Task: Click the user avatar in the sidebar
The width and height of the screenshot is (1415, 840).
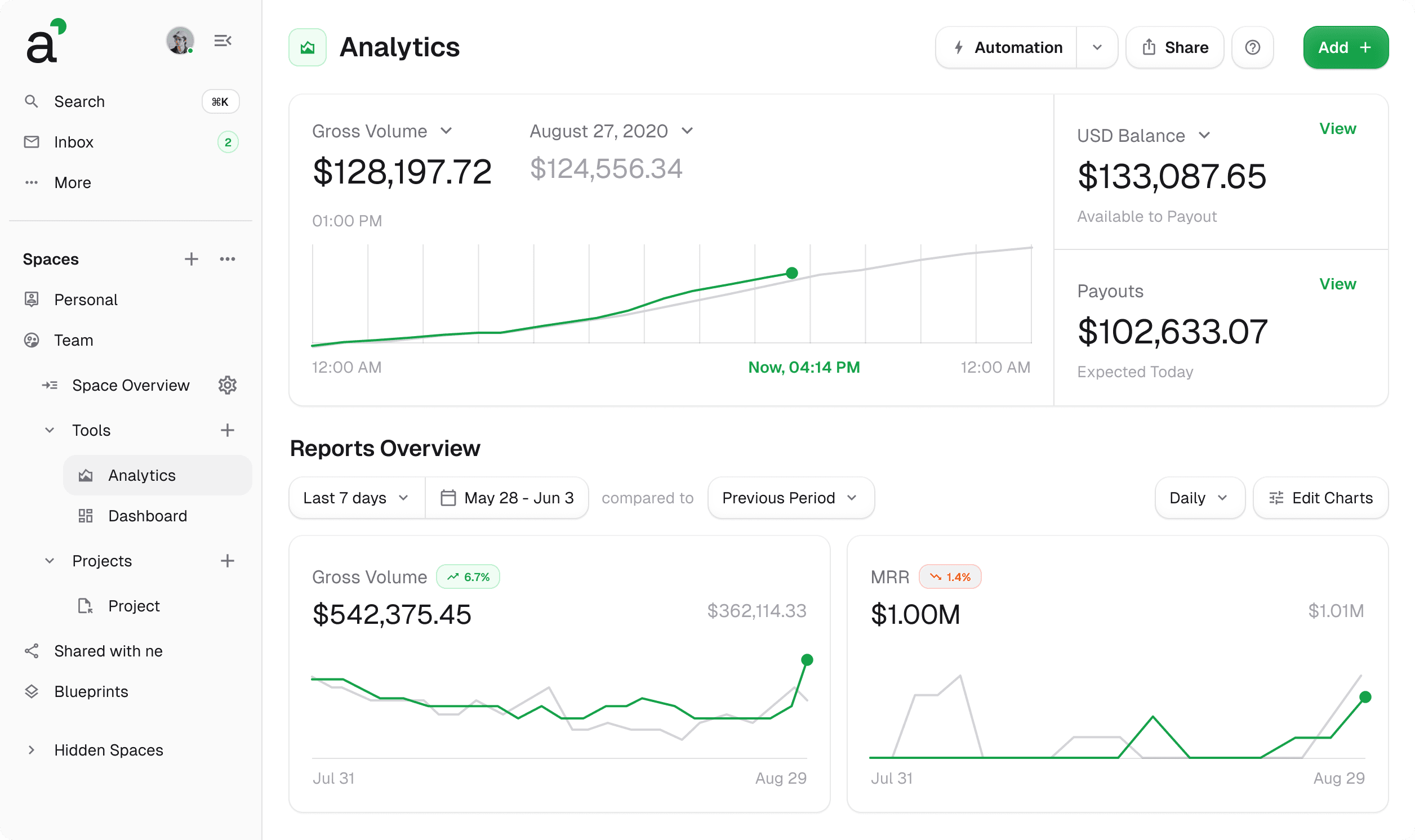Action: (180, 41)
